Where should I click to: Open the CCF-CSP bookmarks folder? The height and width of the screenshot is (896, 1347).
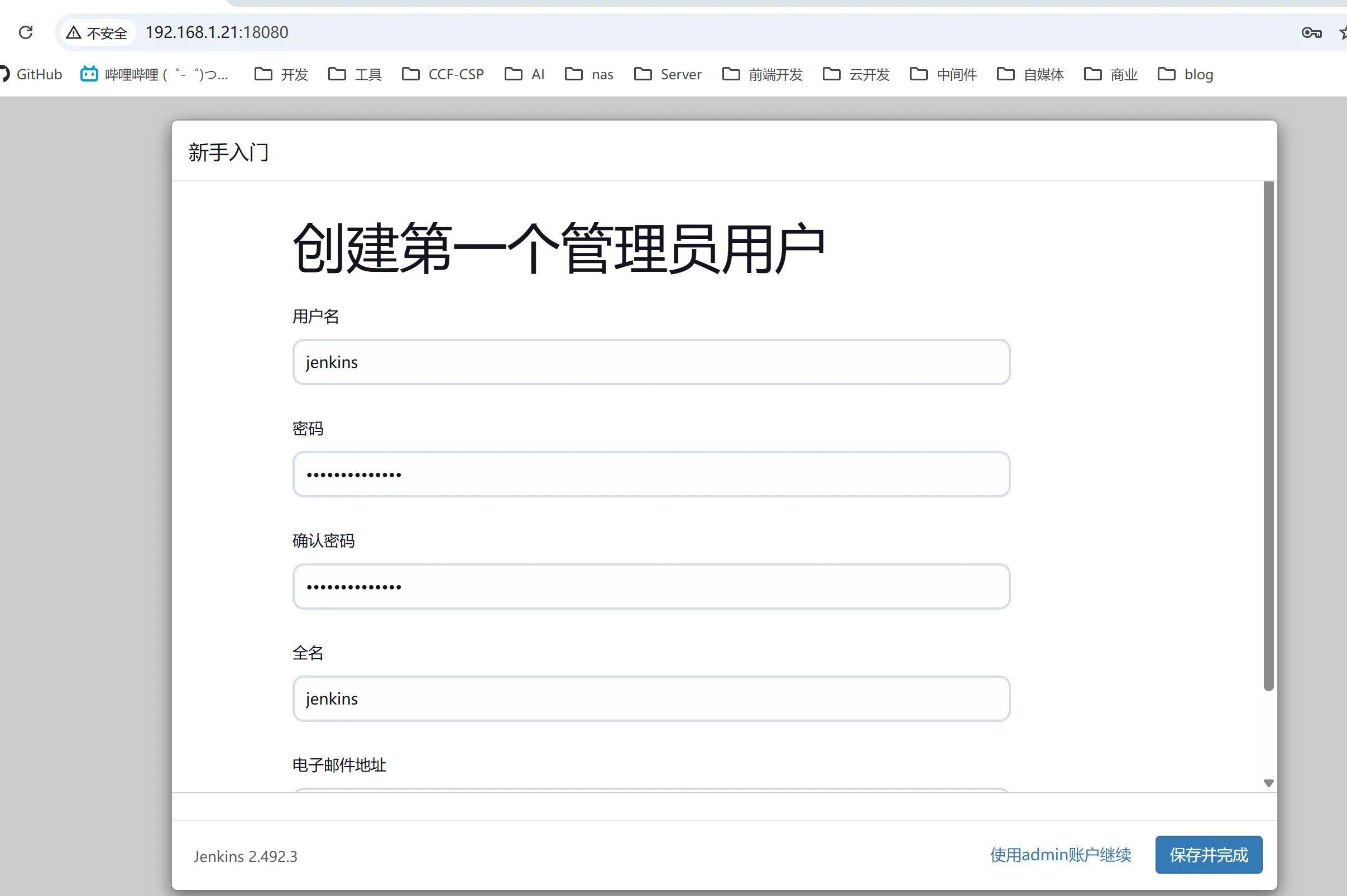click(443, 74)
